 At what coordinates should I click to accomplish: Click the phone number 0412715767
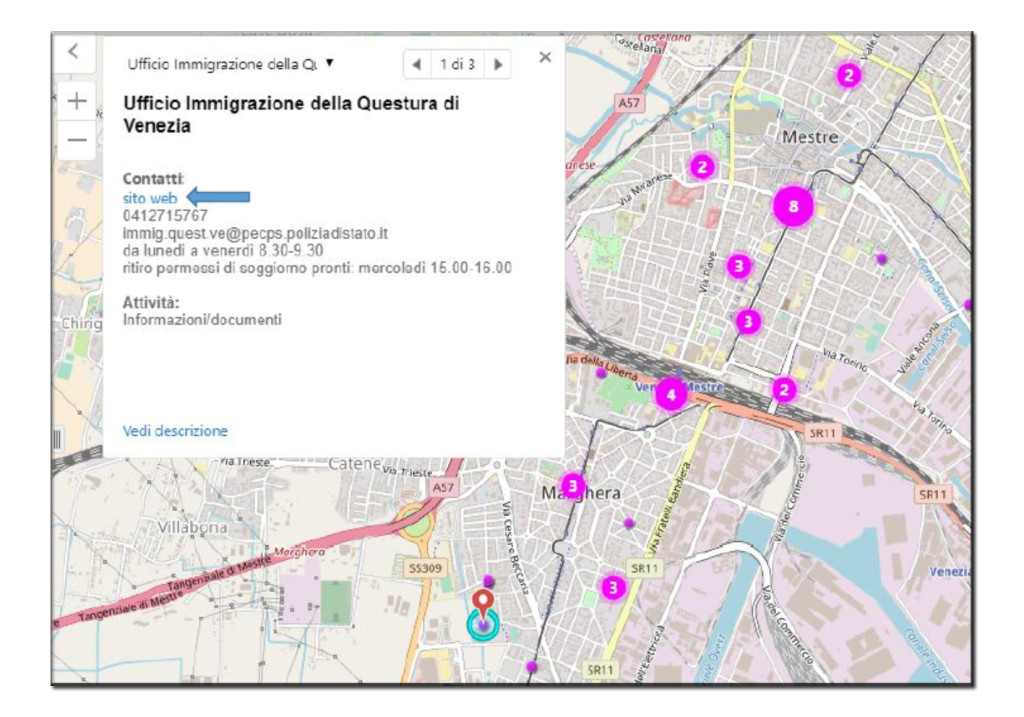click(165, 215)
